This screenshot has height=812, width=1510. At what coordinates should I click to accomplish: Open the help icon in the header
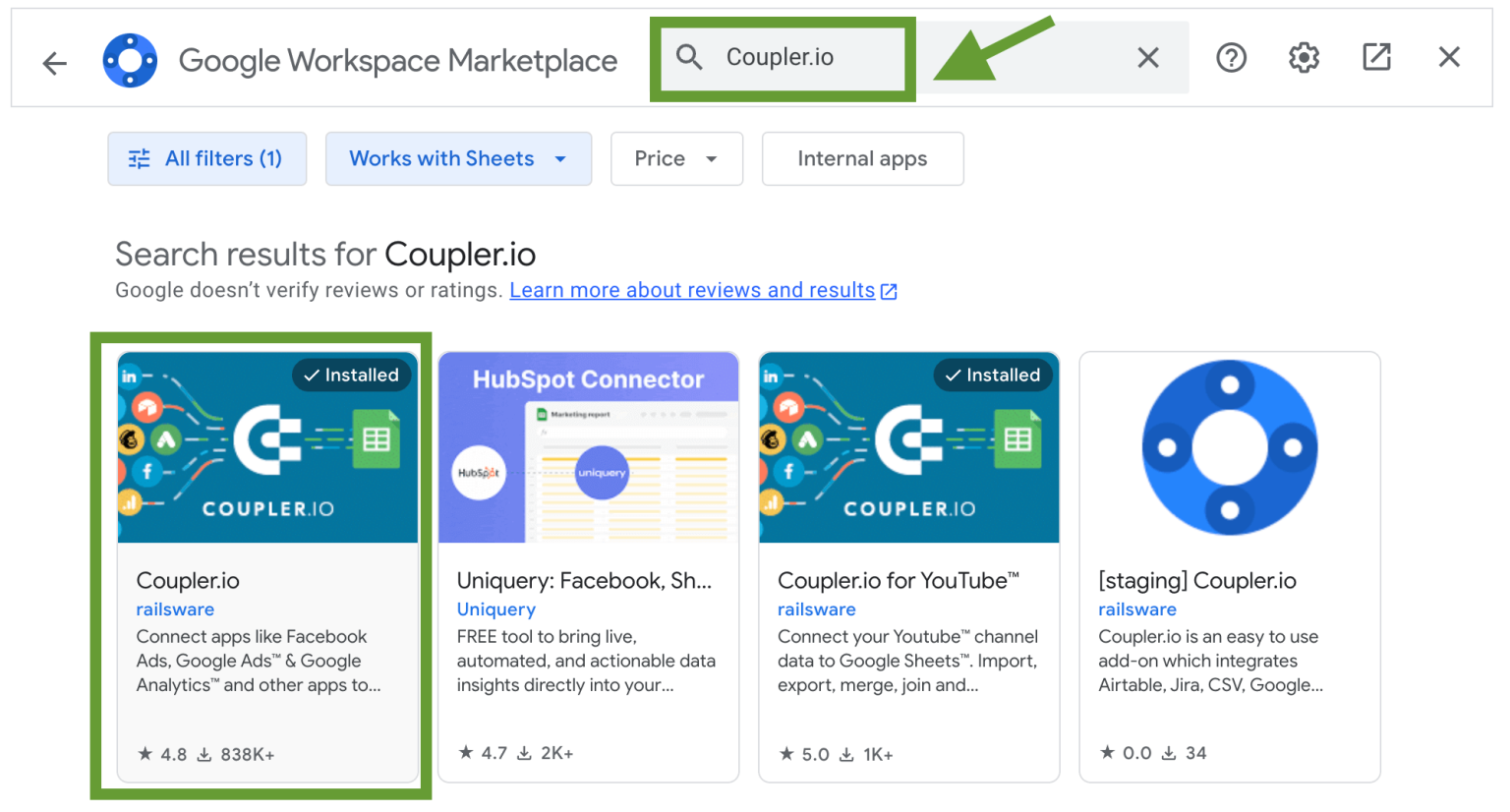point(1231,57)
